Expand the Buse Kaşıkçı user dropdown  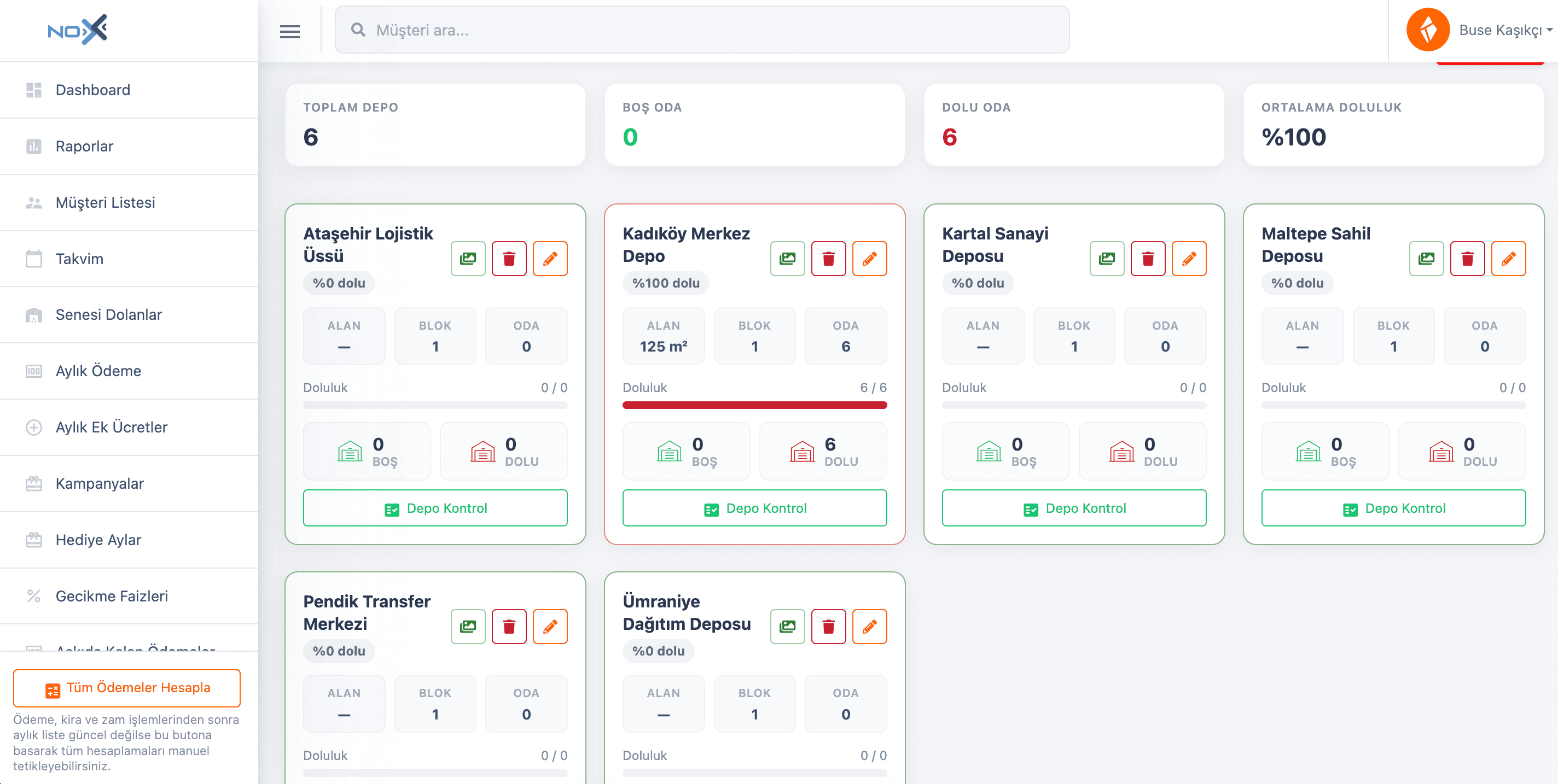pyautogui.click(x=1505, y=30)
